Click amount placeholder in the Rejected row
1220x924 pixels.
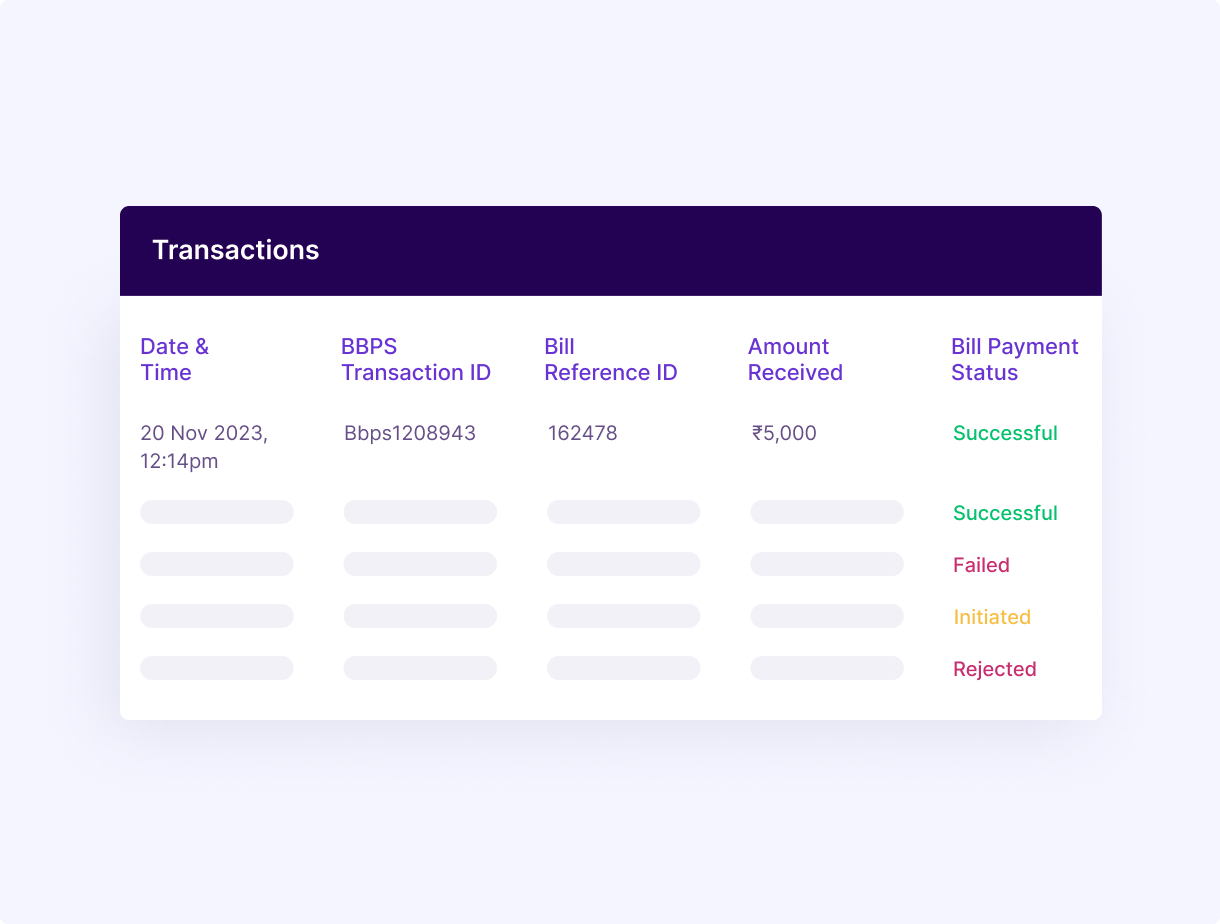coord(826,668)
